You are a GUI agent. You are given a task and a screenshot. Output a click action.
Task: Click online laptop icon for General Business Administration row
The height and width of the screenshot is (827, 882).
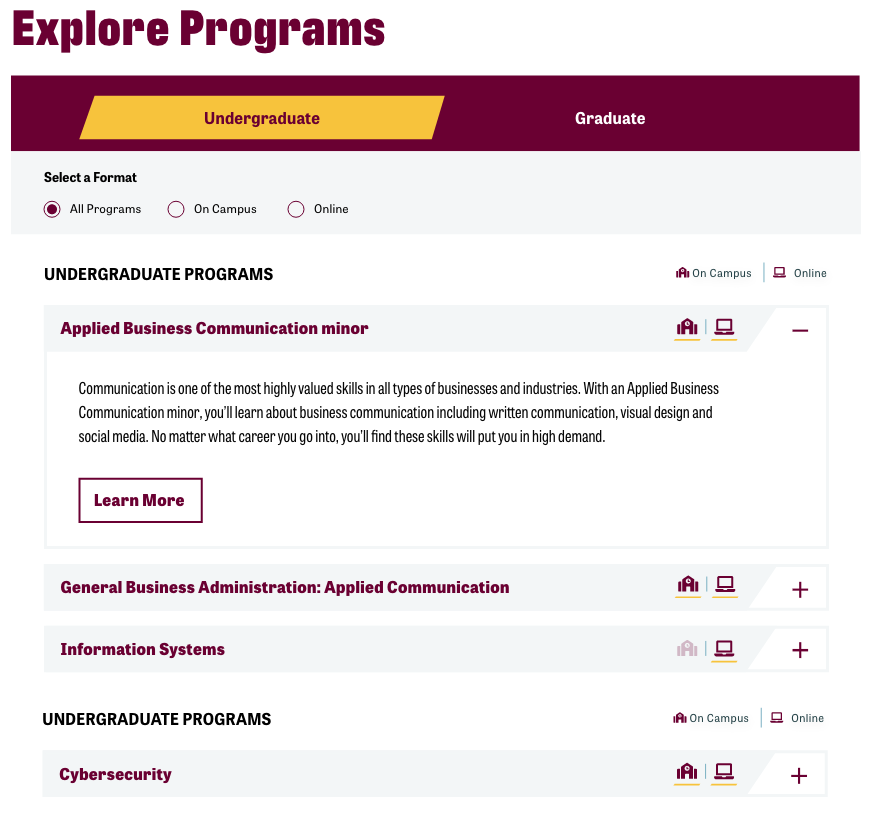tap(725, 585)
